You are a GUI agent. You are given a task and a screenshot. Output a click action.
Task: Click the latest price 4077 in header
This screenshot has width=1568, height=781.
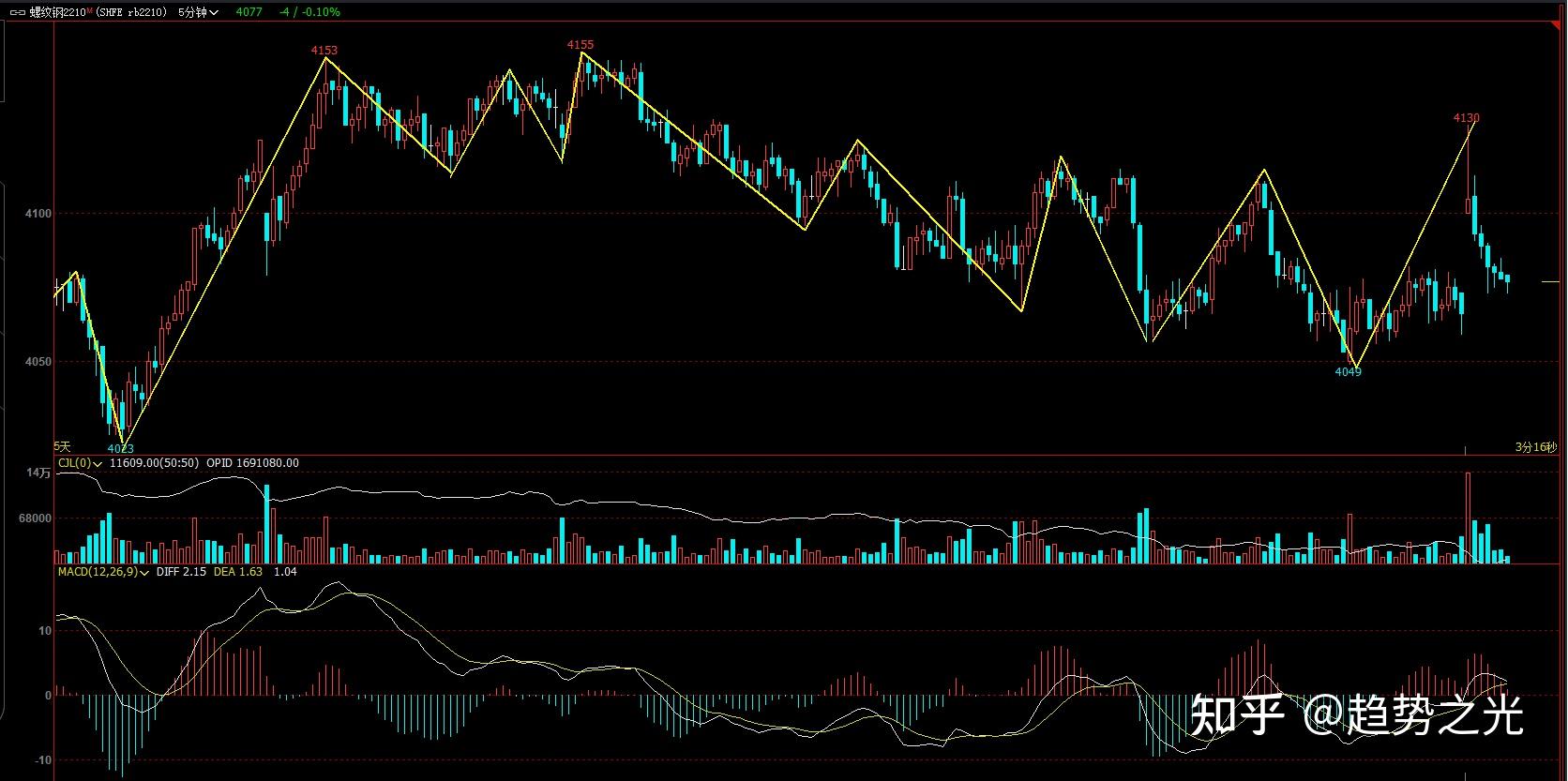(249, 12)
